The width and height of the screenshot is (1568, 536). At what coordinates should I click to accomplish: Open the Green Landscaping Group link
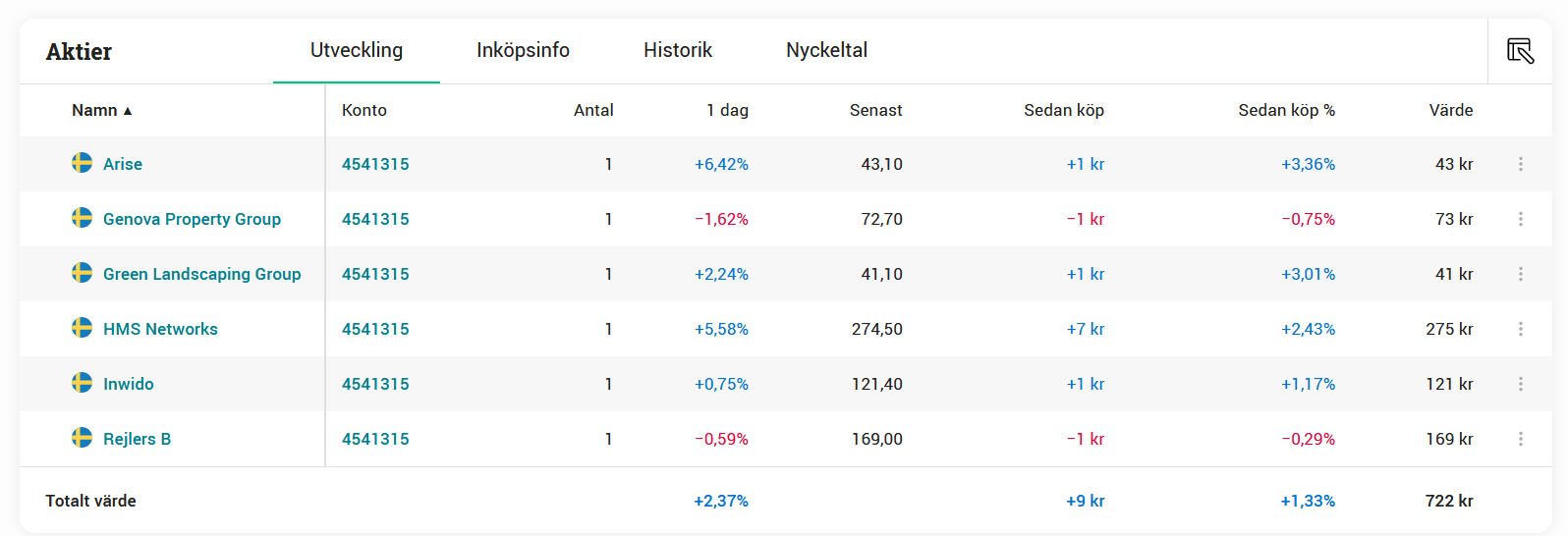tap(201, 274)
